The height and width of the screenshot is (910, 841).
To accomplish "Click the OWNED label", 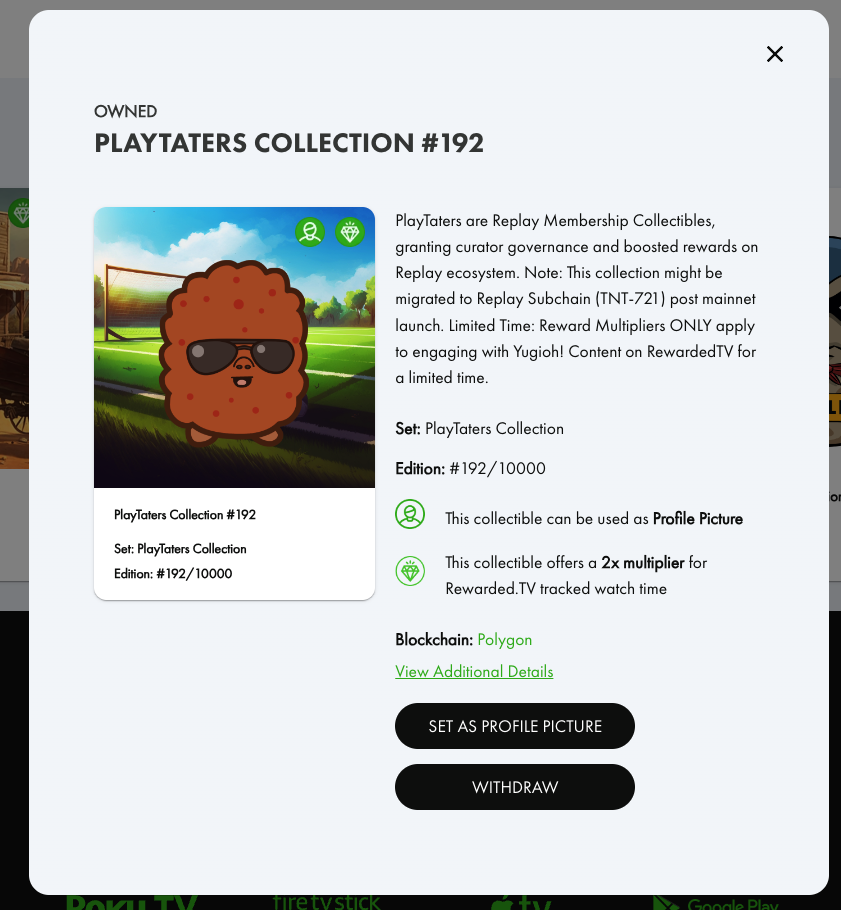I will coord(125,111).
